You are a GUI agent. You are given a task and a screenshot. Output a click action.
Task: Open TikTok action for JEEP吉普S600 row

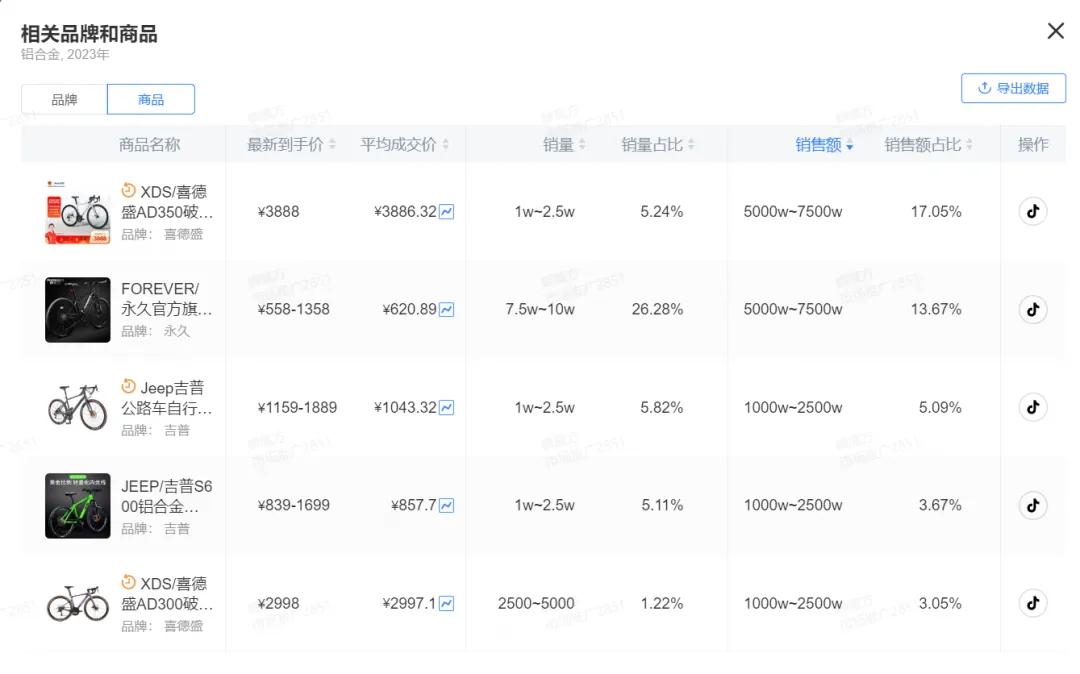1032,505
